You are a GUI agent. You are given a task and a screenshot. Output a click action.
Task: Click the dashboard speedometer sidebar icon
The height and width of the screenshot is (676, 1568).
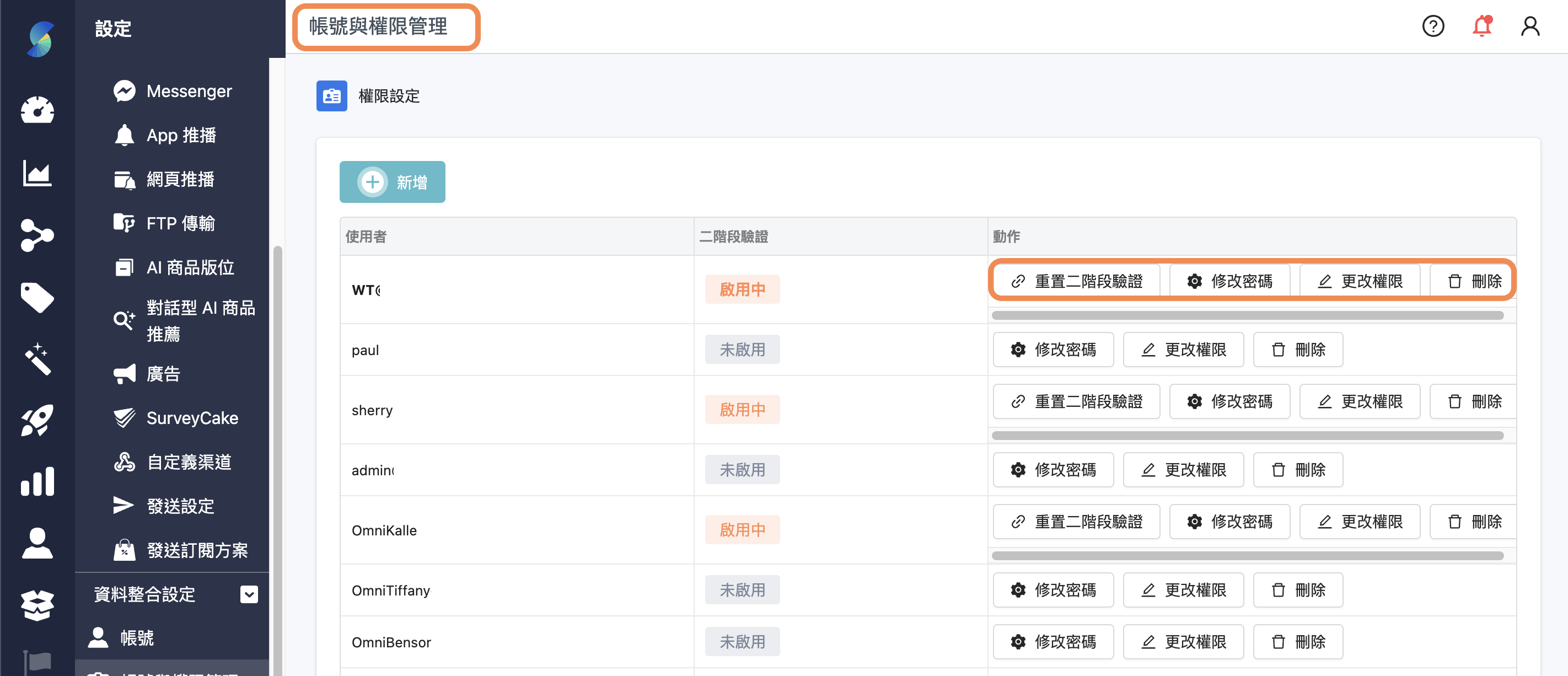tap(37, 111)
